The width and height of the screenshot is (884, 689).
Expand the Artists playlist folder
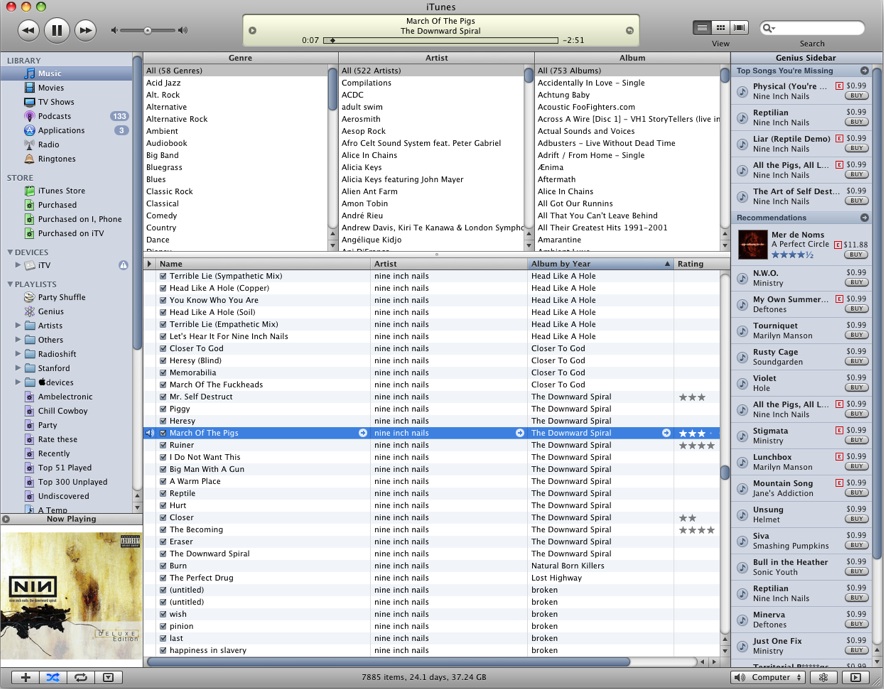[x=18, y=325]
